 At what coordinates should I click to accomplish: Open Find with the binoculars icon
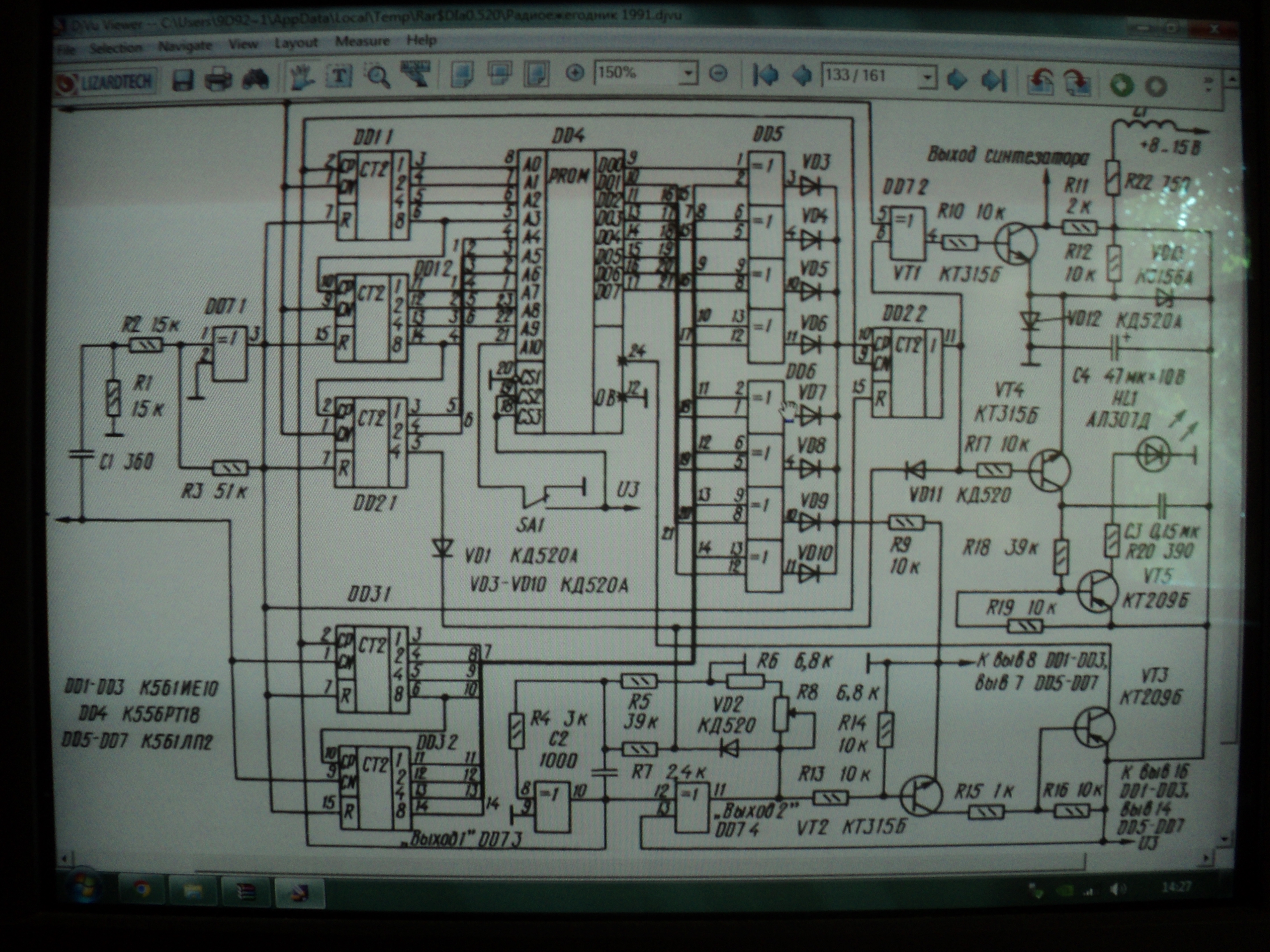[x=256, y=79]
